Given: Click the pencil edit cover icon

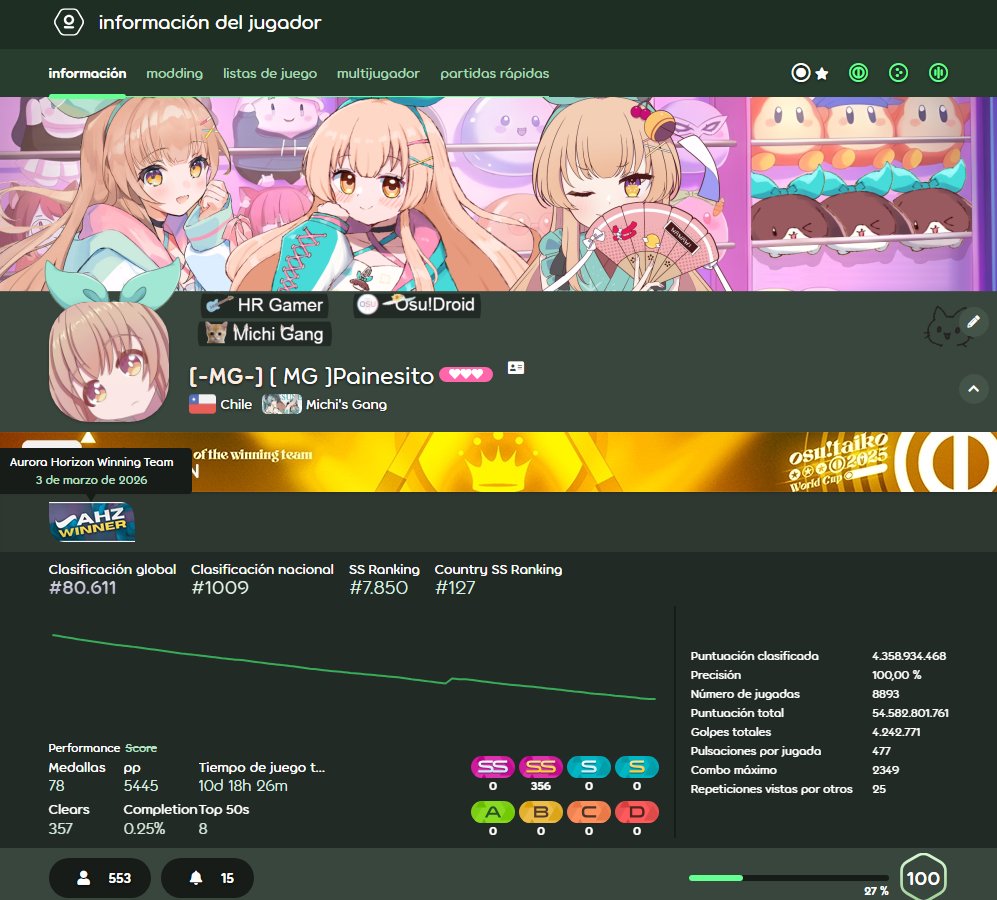Looking at the screenshot, I should (973, 322).
